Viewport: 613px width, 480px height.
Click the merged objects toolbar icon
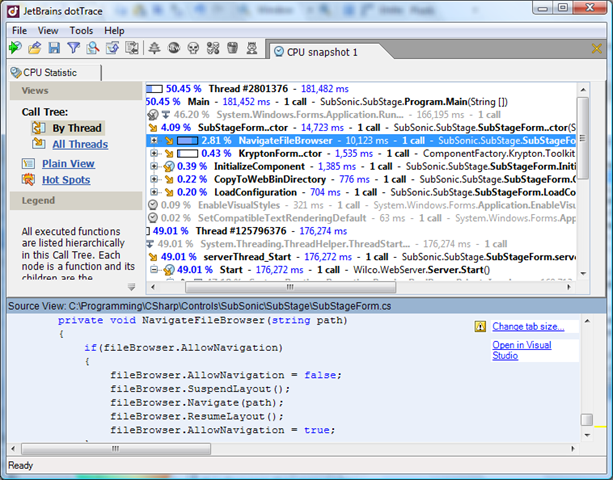213,48
